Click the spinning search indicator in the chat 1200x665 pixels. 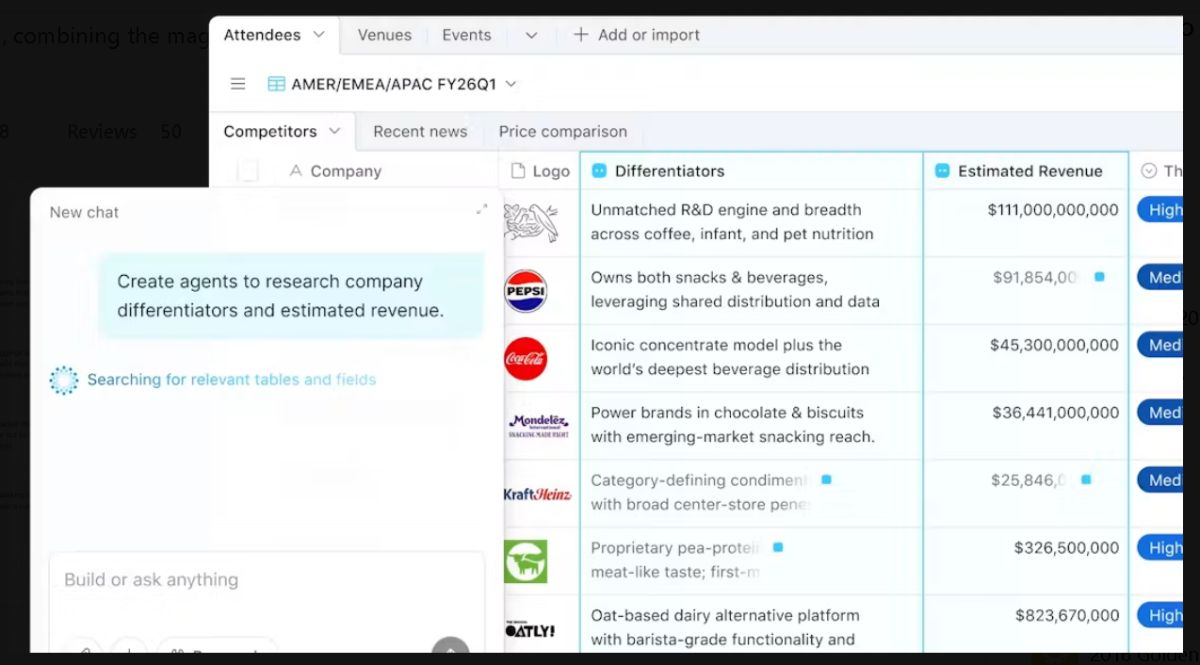64,380
